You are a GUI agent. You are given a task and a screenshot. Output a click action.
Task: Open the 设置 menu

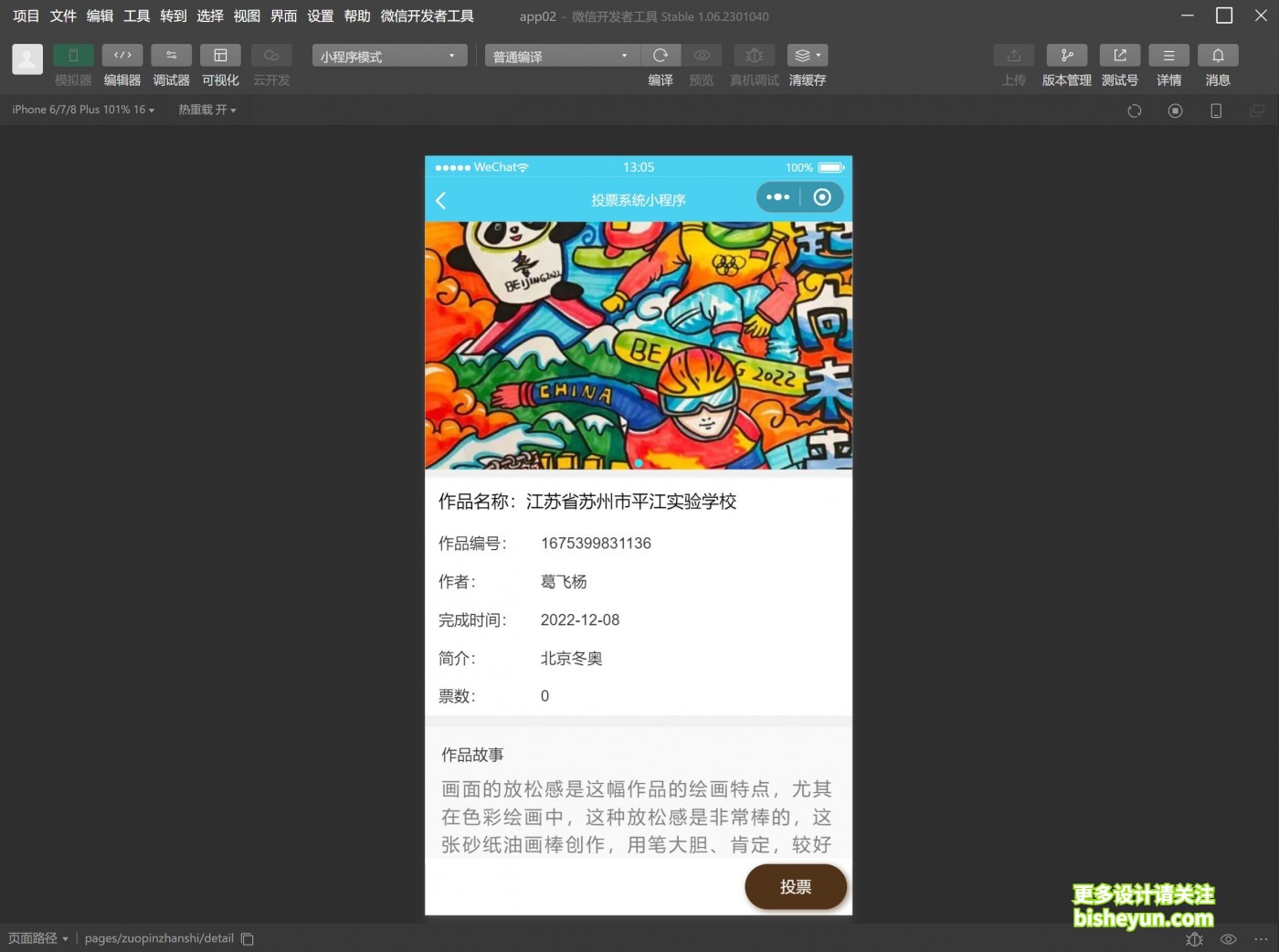(321, 16)
